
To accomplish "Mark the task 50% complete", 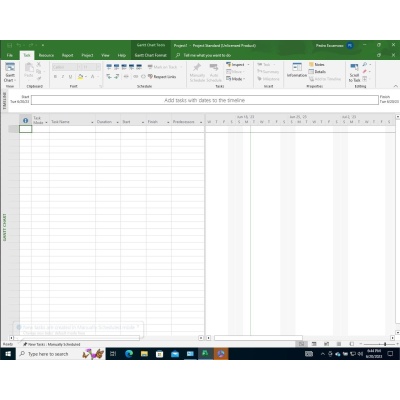I will [x=124, y=67].
